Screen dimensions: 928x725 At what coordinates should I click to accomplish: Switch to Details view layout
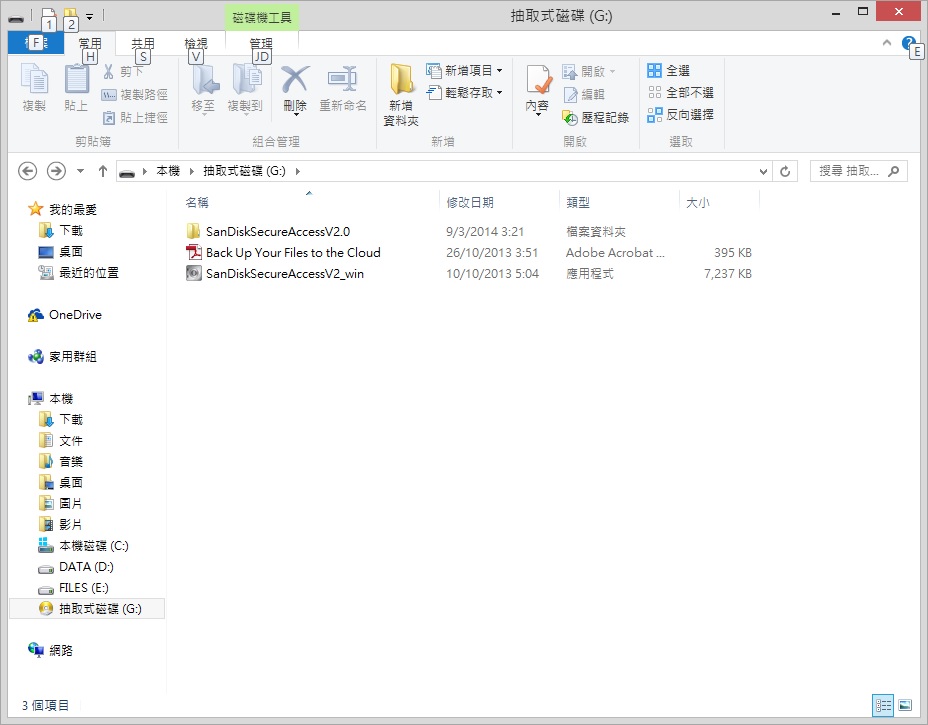coord(883,705)
